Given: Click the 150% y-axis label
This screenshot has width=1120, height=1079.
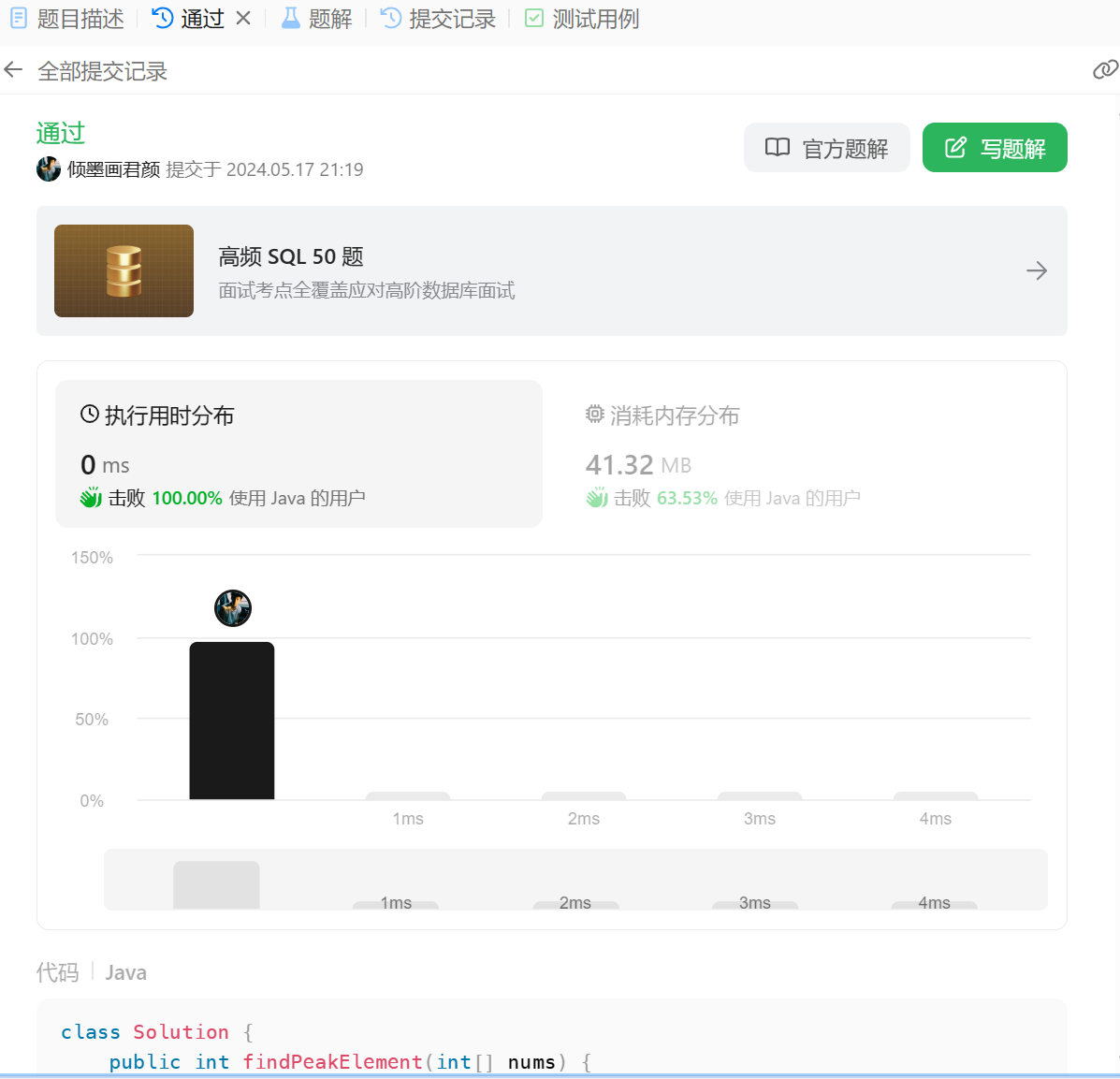Looking at the screenshot, I should [92, 558].
